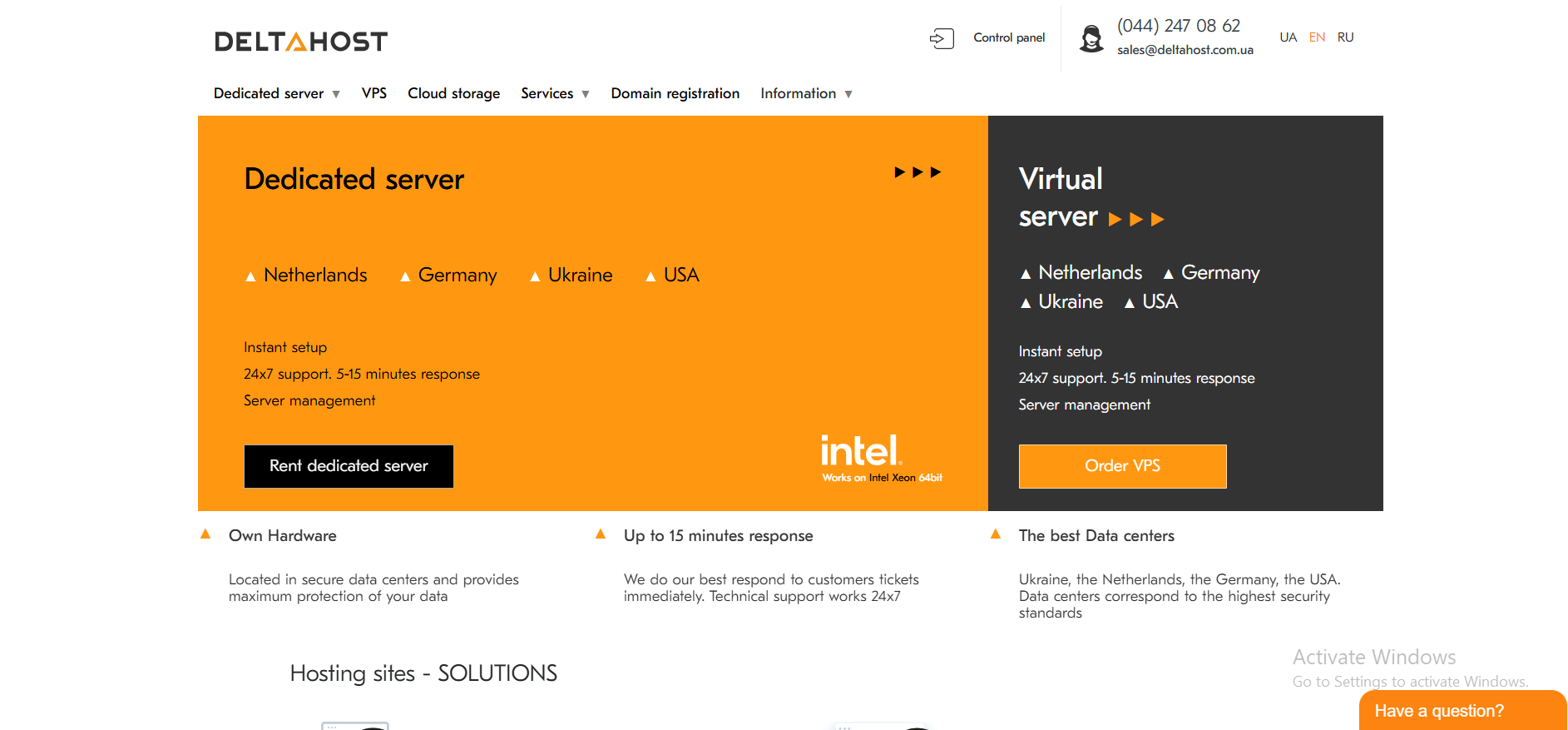Image resolution: width=1568 pixels, height=730 pixels.
Task: Click the triangle beside Up to 15 minutes response
Action: (x=601, y=534)
